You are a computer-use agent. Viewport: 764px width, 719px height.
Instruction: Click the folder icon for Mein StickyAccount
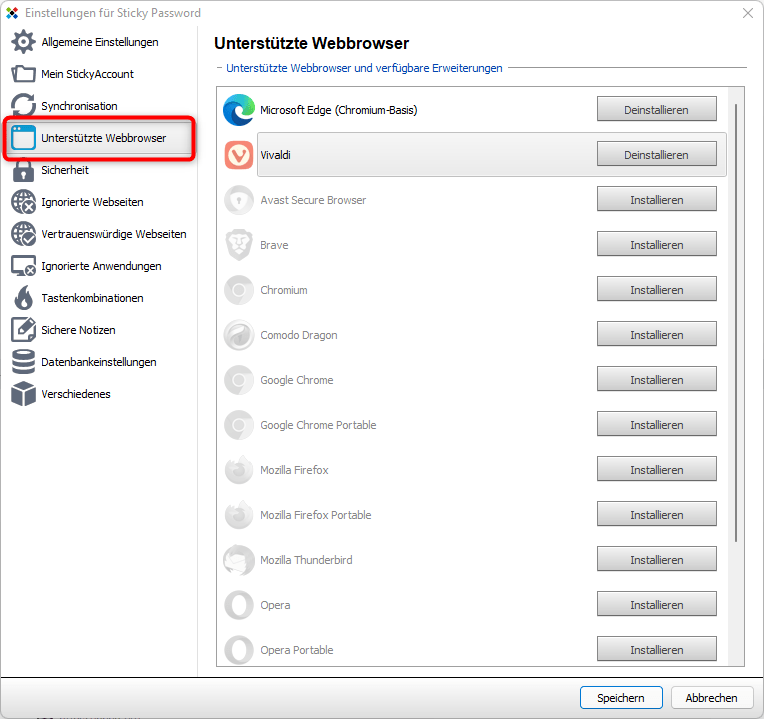[23, 74]
